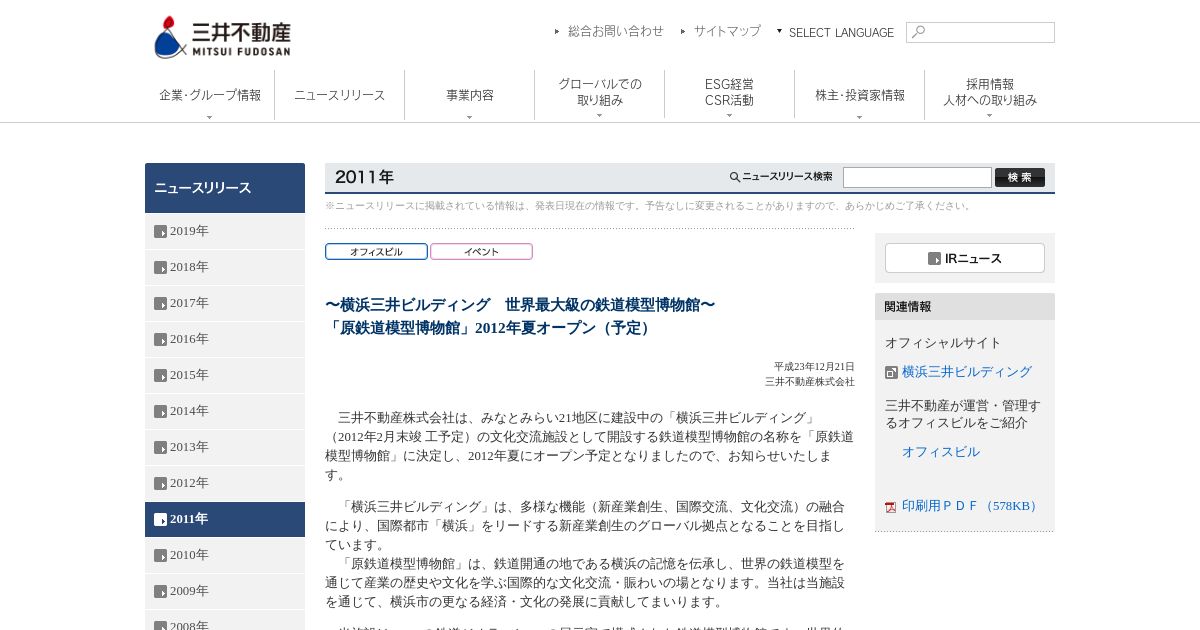Click arrow icon beside selected 2011年
Image resolution: width=1200 pixels, height=630 pixels.
coord(160,520)
